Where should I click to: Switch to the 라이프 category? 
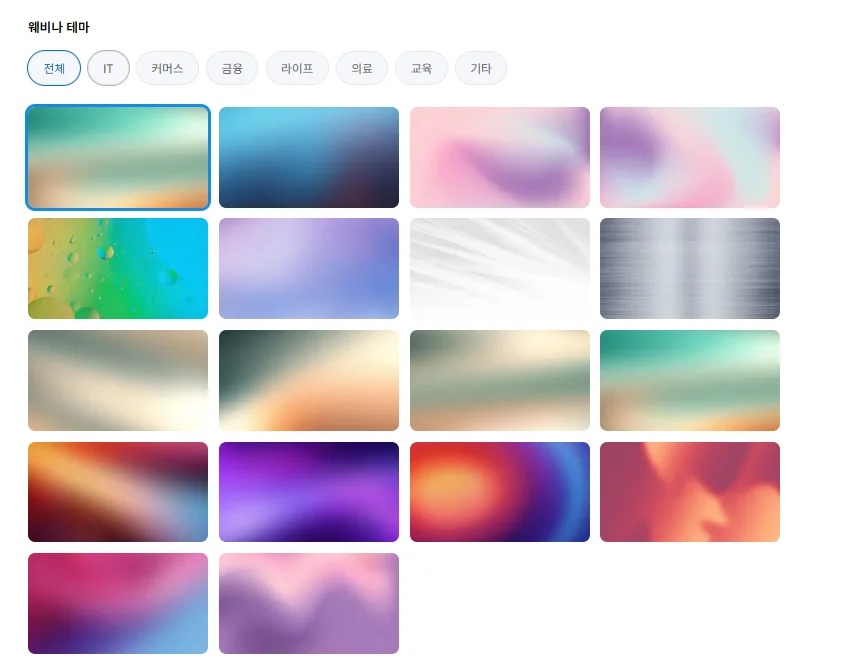(x=297, y=68)
